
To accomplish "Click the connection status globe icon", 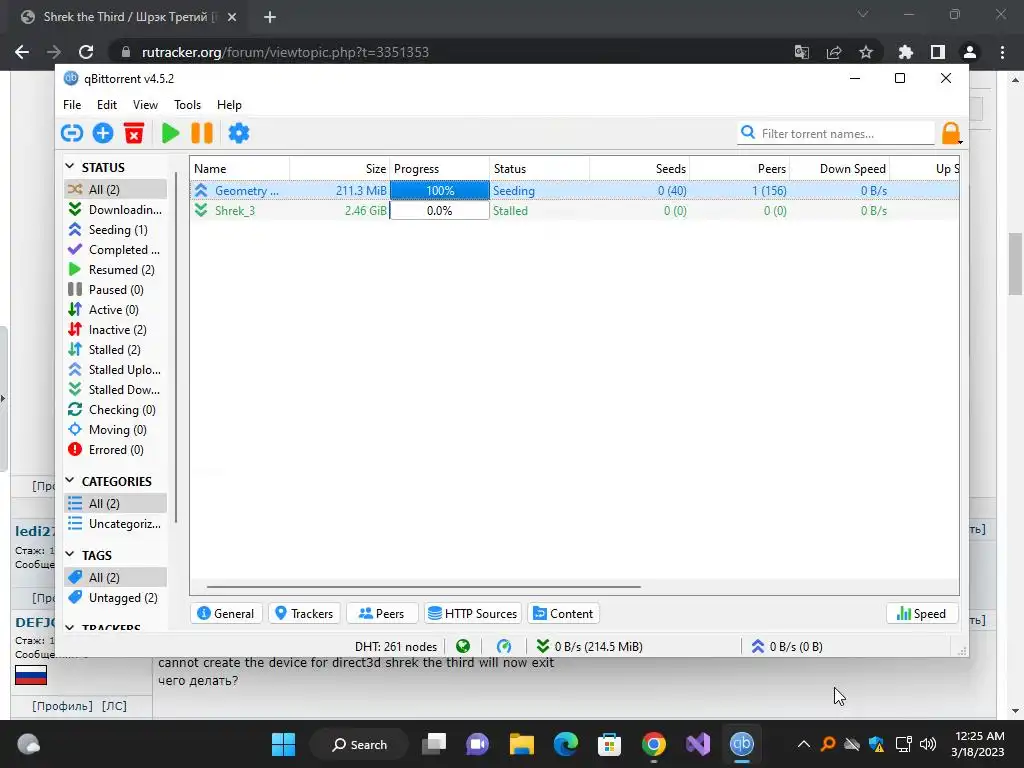I will click(x=463, y=647).
